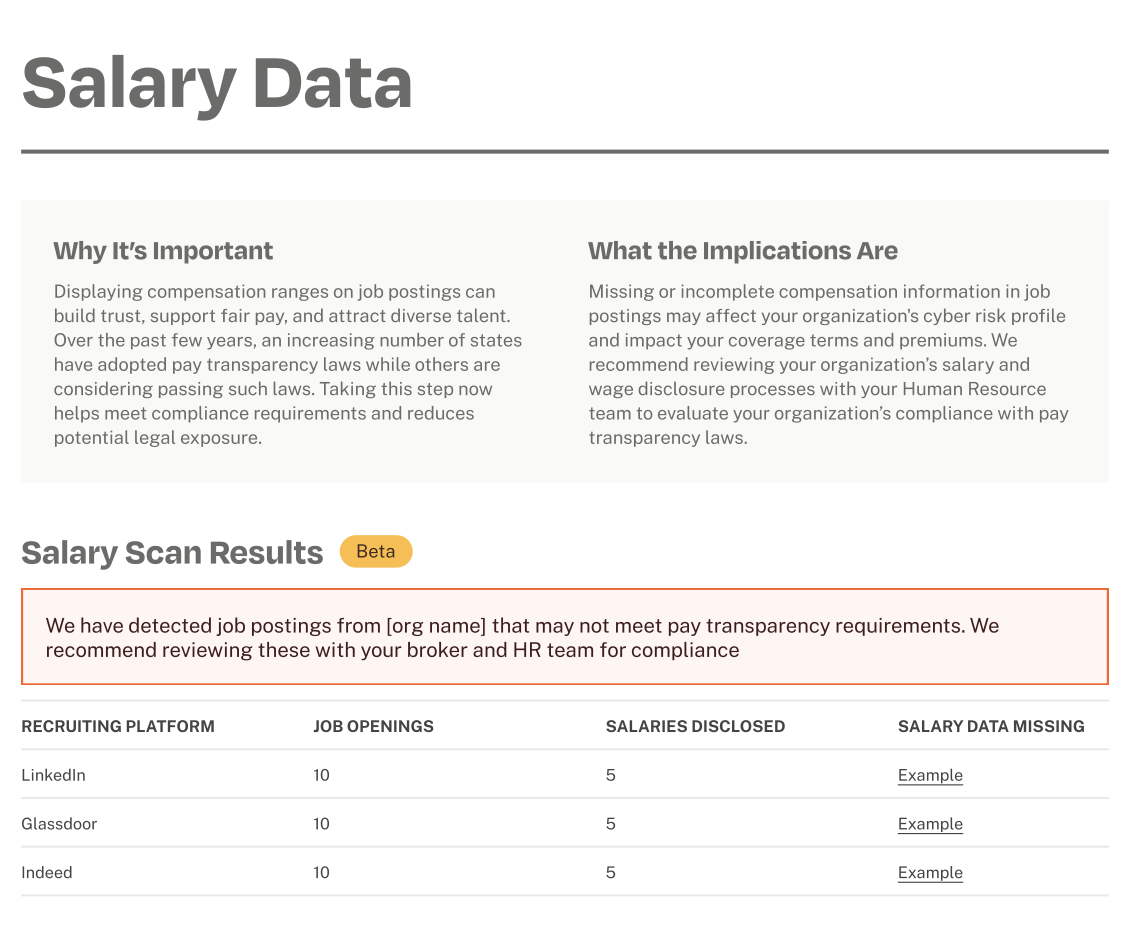Open the Example link in the Glassdoor row

pos(930,824)
